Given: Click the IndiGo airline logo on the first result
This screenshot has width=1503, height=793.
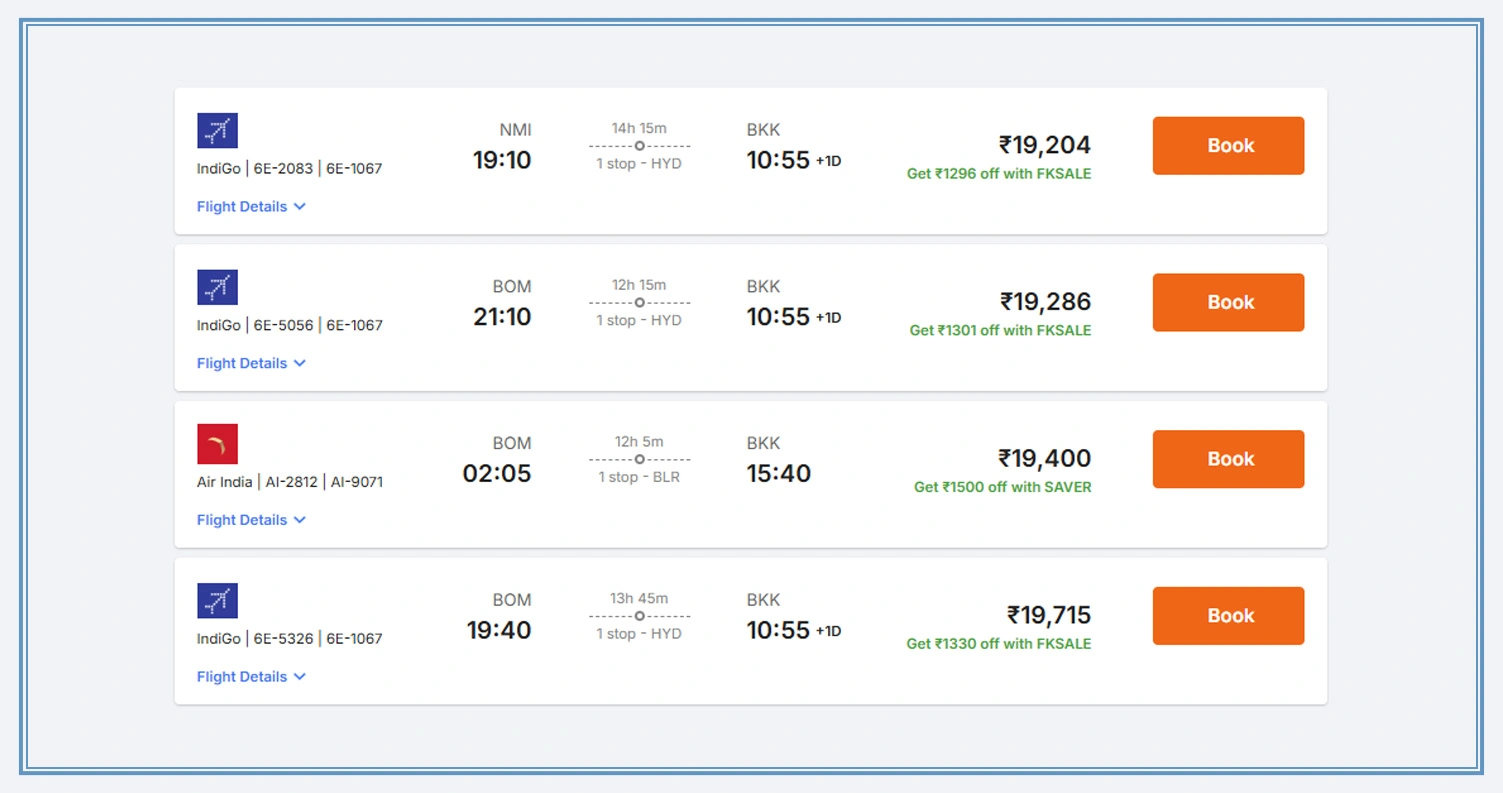Looking at the screenshot, I should (217, 130).
